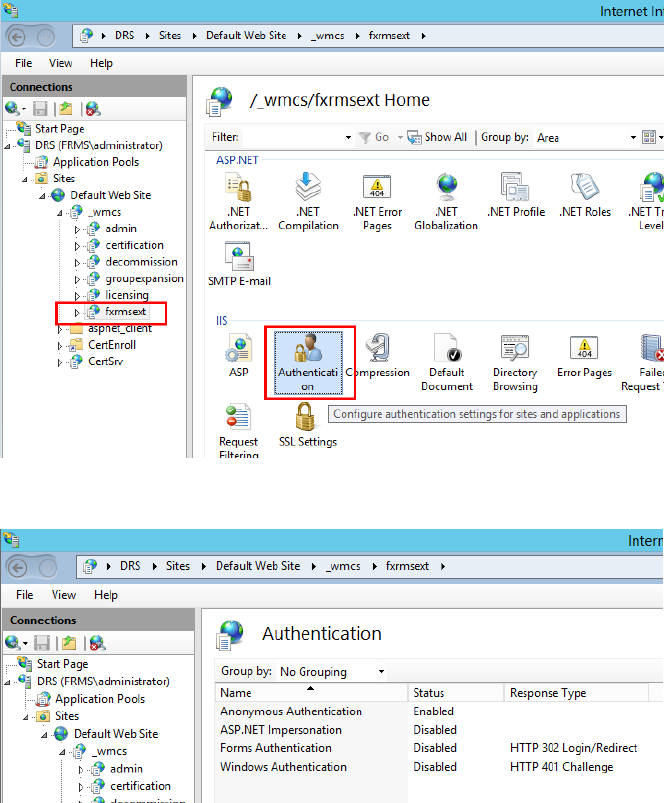This screenshot has height=803, width=664.
Task: Select Windows Authentication row
Action: pyautogui.click(x=439, y=767)
